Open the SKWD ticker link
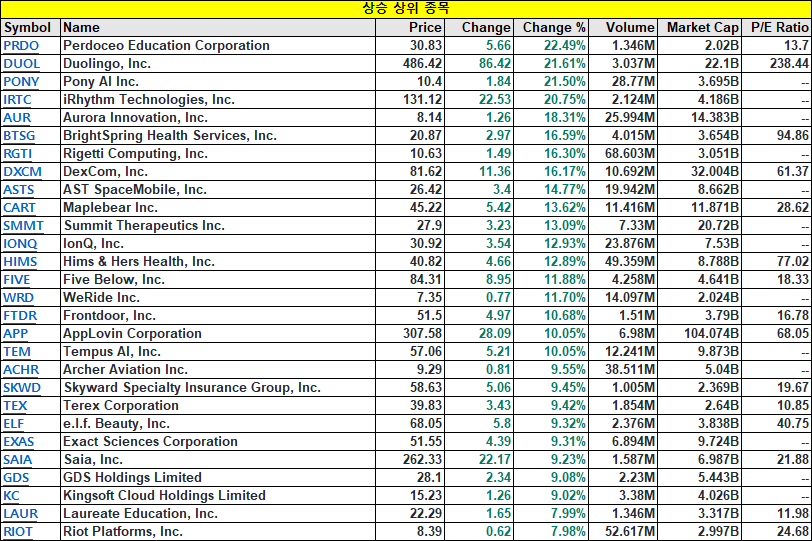This screenshot has height=541, width=812. (x=22, y=387)
